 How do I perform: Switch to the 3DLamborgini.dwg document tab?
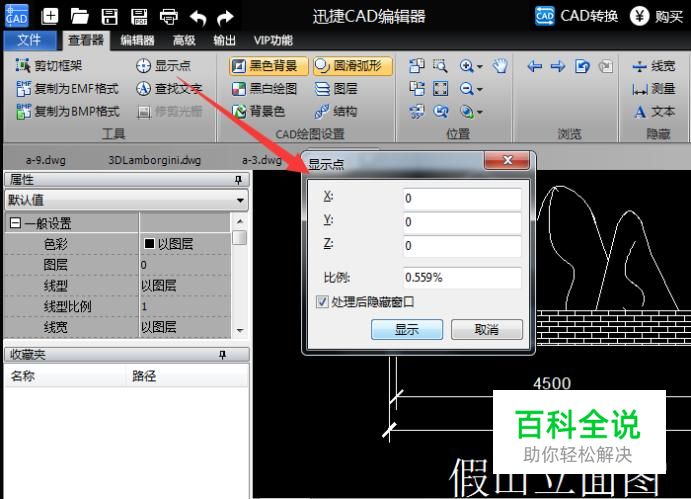coord(154,160)
